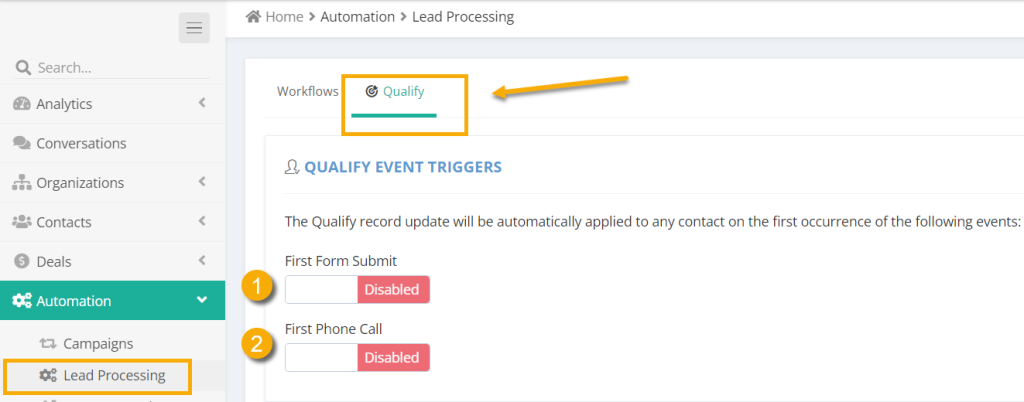
Task: Toggle the First Phone Call switch
Action: tap(357, 357)
